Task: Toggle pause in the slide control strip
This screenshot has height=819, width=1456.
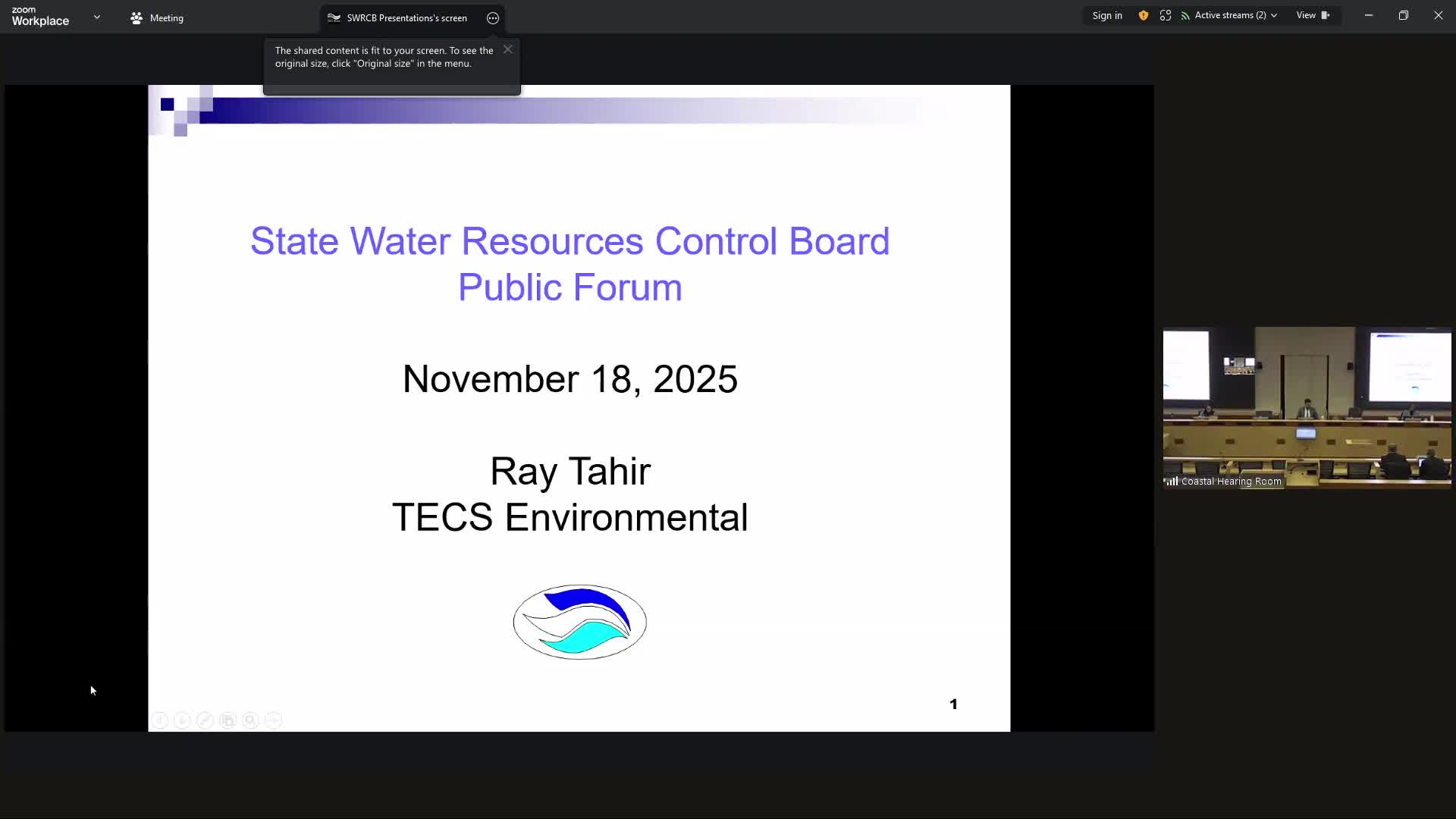Action: [160, 720]
